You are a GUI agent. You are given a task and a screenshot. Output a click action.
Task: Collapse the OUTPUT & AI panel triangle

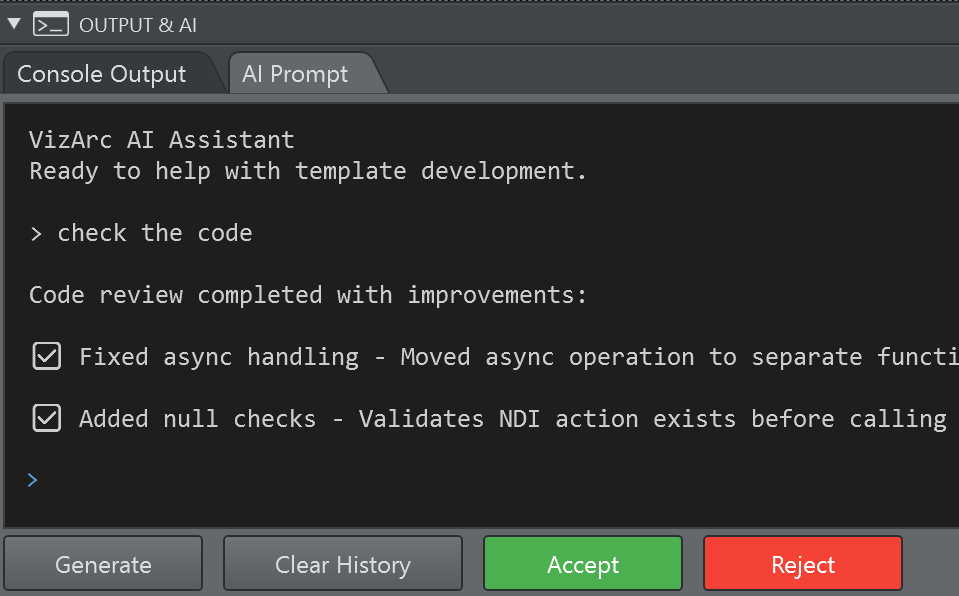point(13,23)
